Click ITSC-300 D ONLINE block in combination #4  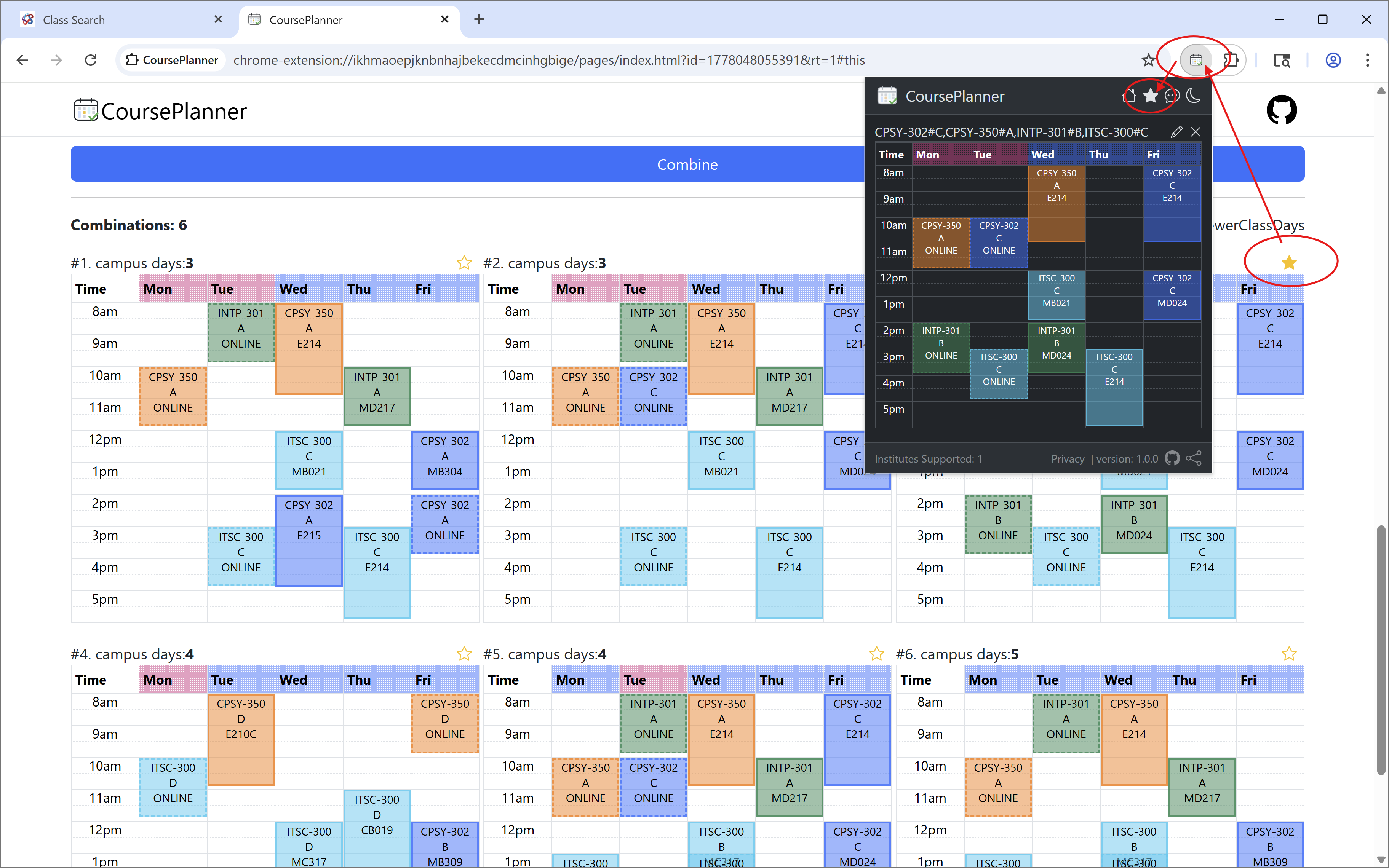[x=173, y=787]
